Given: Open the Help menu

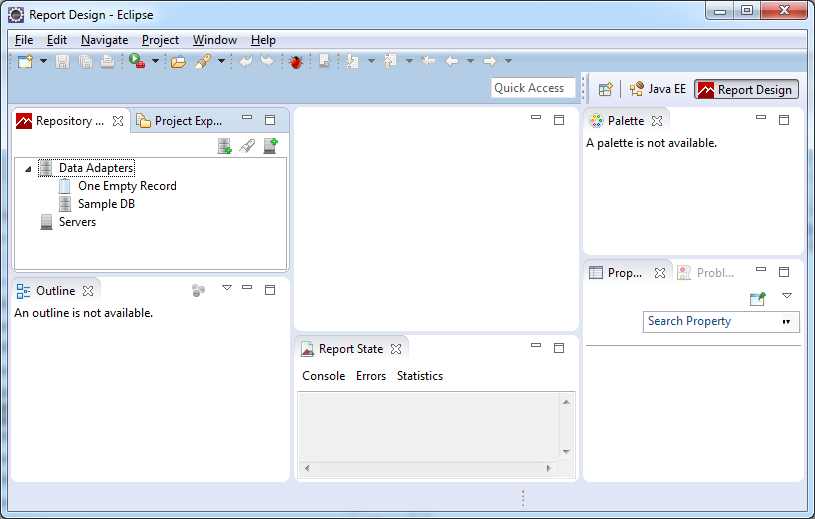Looking at the screenshot, I should coord(263,40).
